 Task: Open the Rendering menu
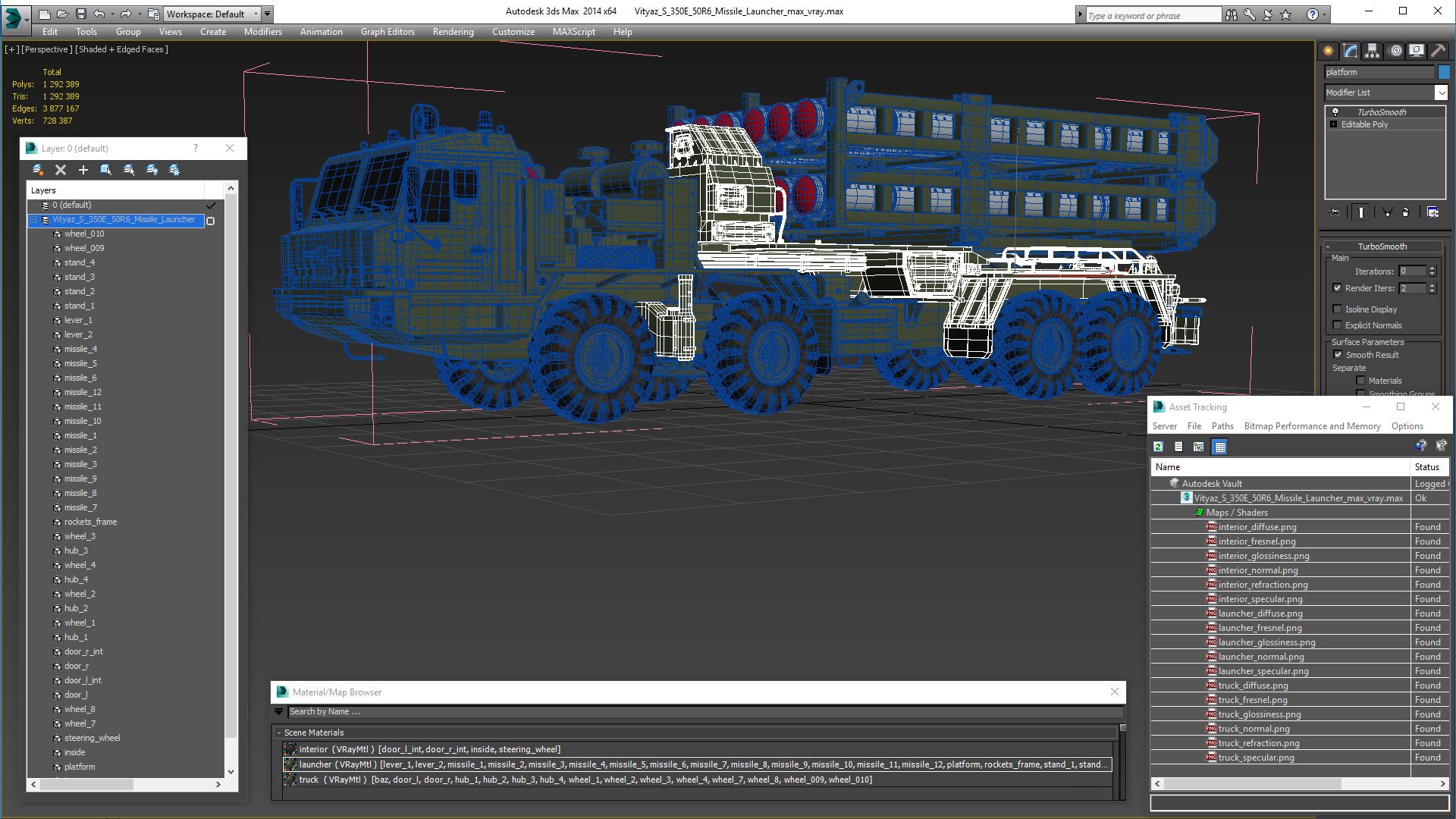[453, 32]
